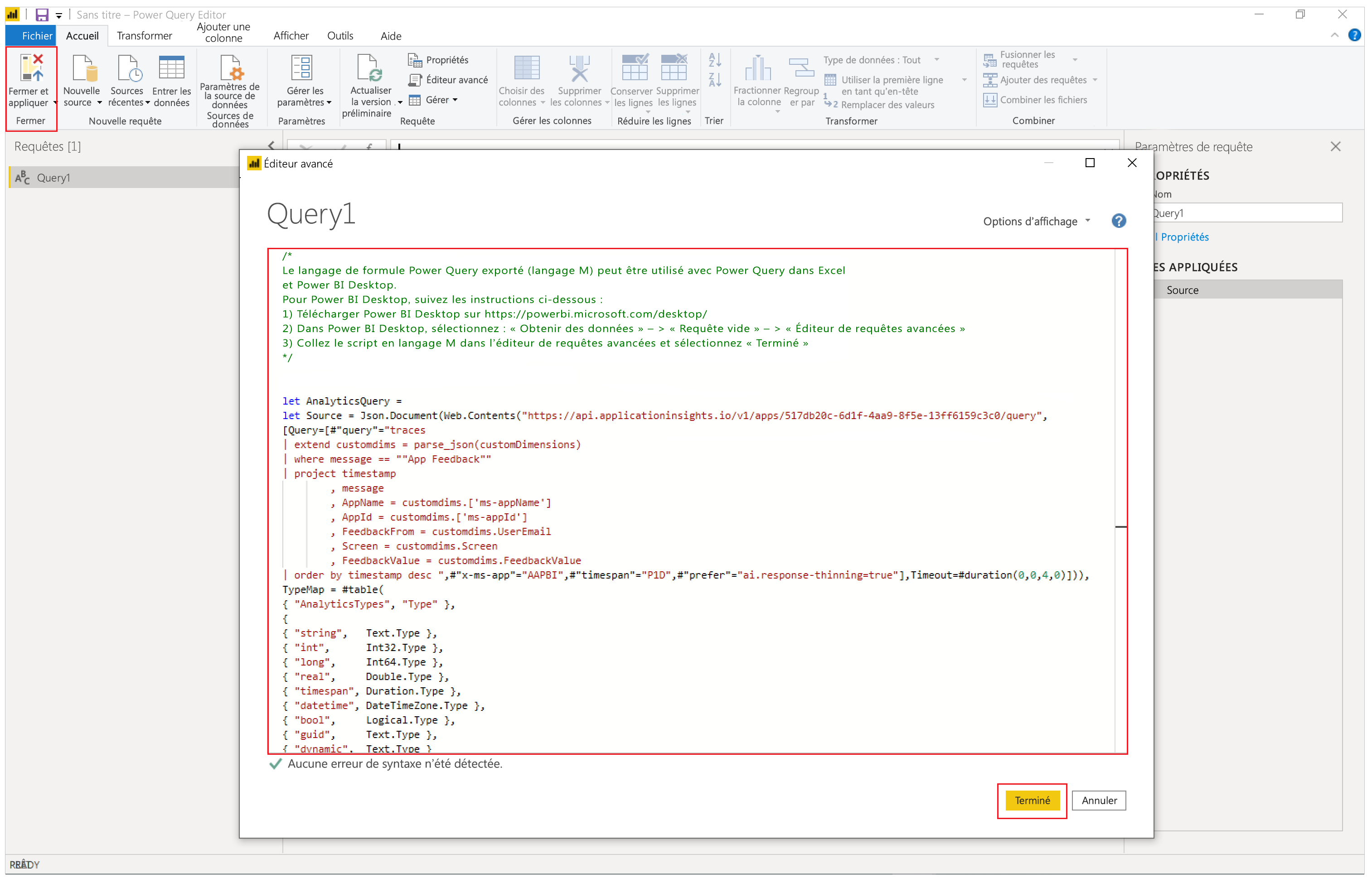Screen dimensions: 1372x883
Task: Click the code editor vertical scrollbar
Action: tap(1121, 501)
